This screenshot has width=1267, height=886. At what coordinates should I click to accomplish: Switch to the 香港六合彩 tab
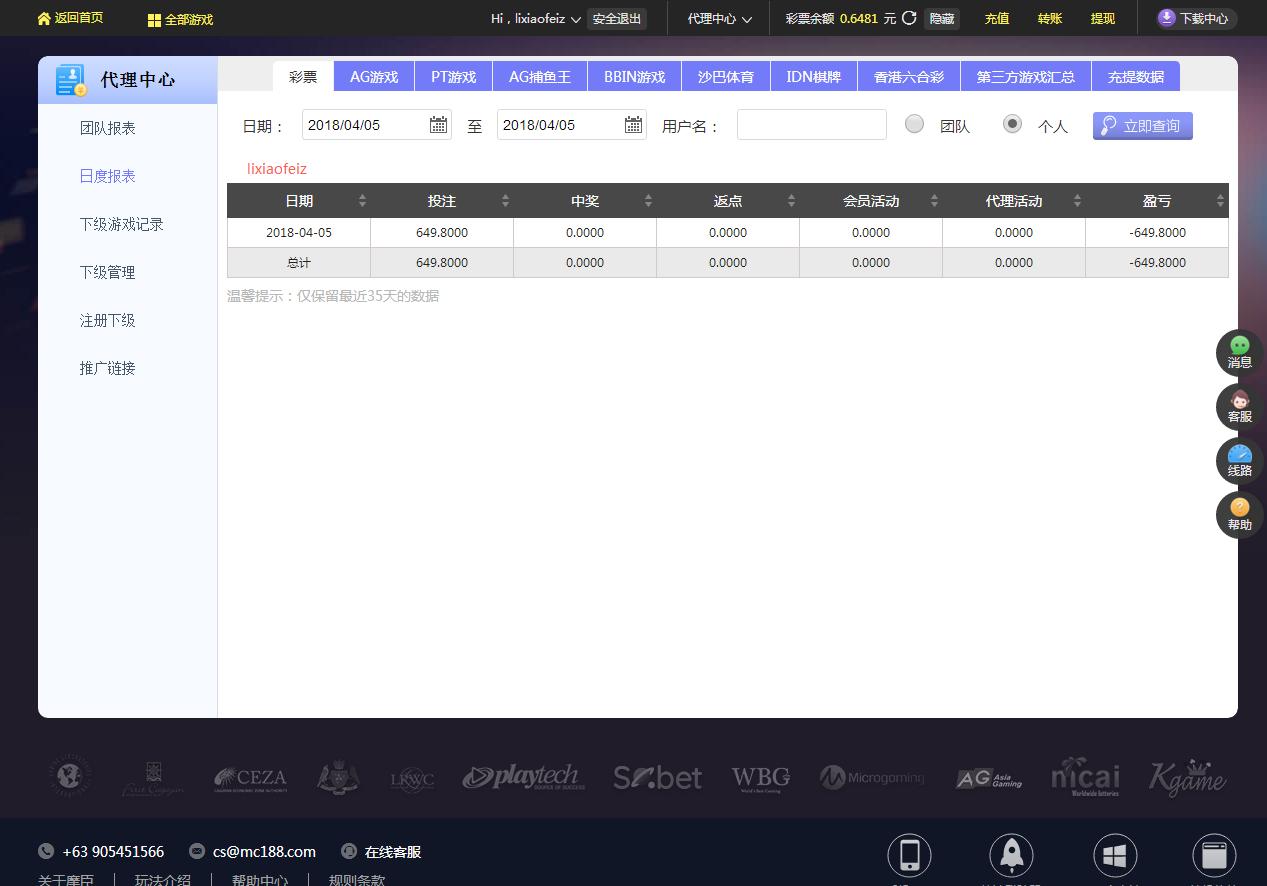click(908, 75)
